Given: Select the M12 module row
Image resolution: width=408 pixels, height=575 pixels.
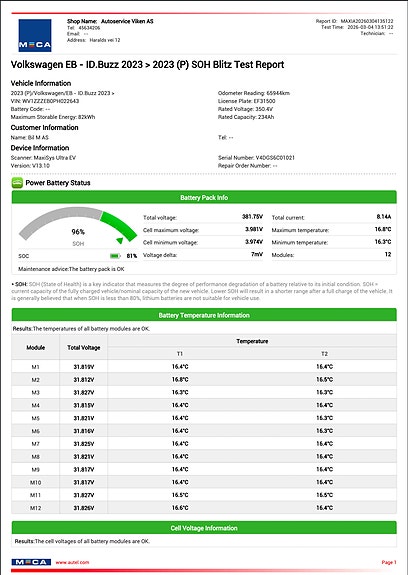Looking at the screenshot, I should pos(204,508).
